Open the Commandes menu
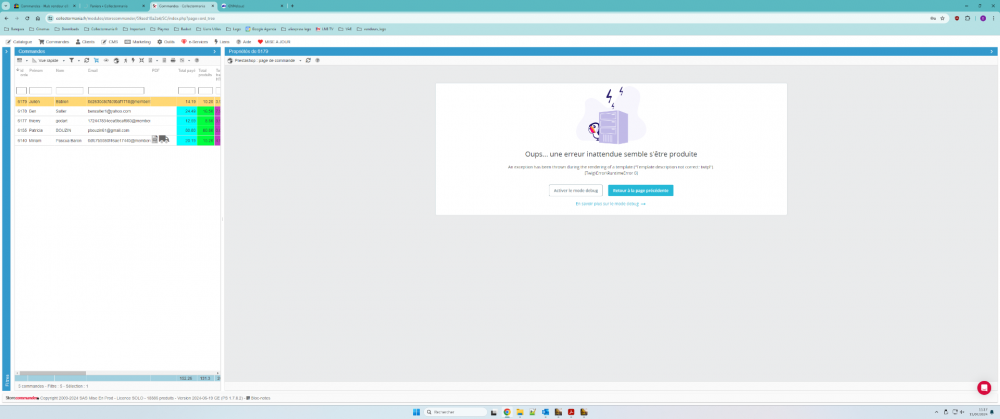Image resolution: width=1000 pixels, height=419 pixels. pyautogui.click(x=54, y=41)
